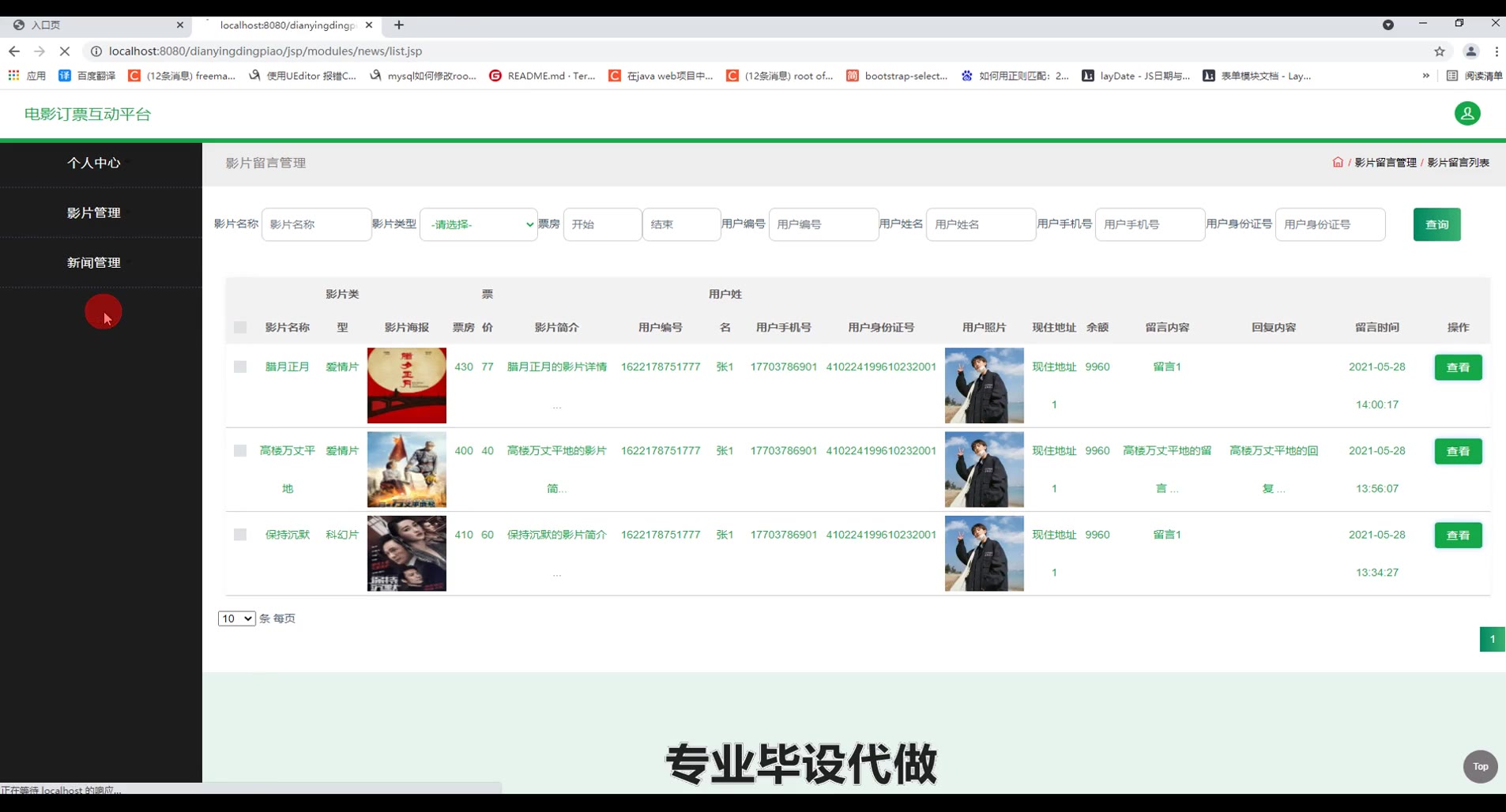This screenshot has width=1506, height=812.
Task: Click the browser address bar URL
Action: 265,51
